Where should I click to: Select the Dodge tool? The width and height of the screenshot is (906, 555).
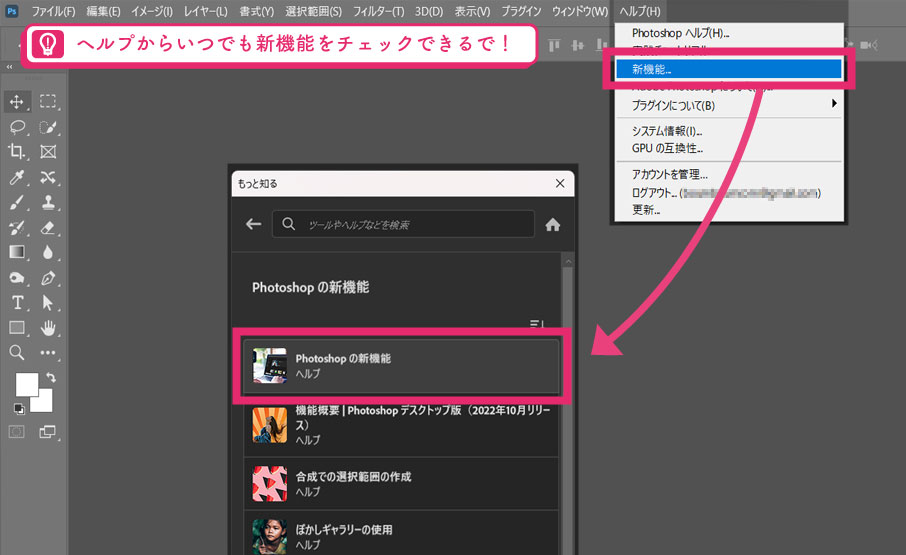click(17, 278)
